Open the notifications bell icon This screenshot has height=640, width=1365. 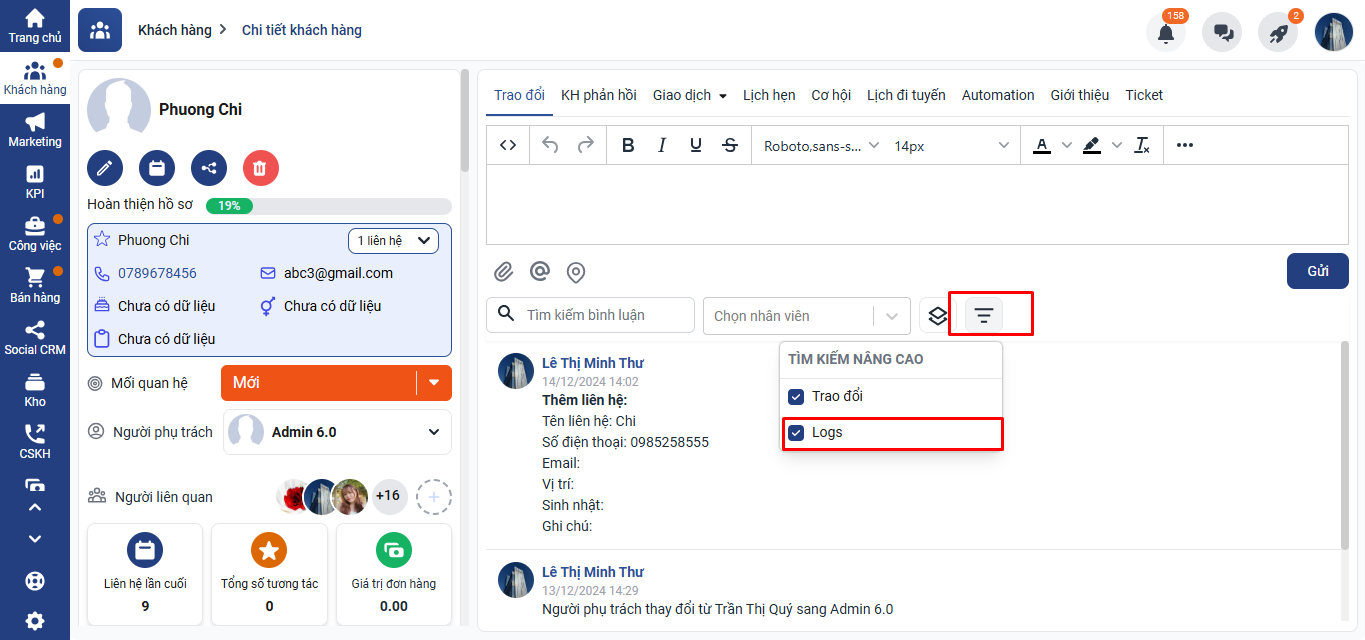click(1165, 32)
